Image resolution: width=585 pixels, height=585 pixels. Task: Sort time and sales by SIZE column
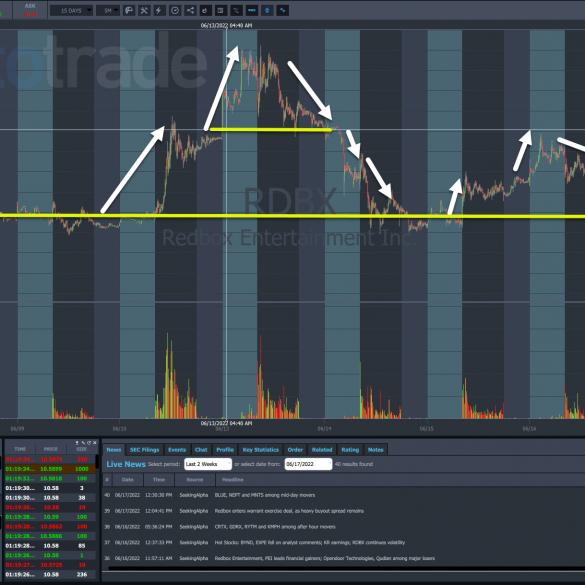[82, 449]
